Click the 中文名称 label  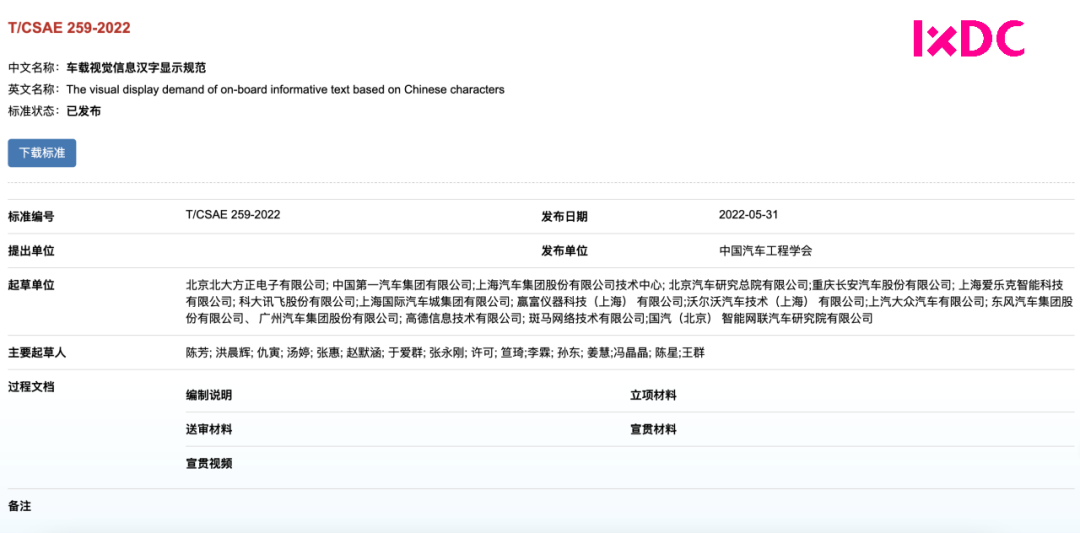(34, 68)
